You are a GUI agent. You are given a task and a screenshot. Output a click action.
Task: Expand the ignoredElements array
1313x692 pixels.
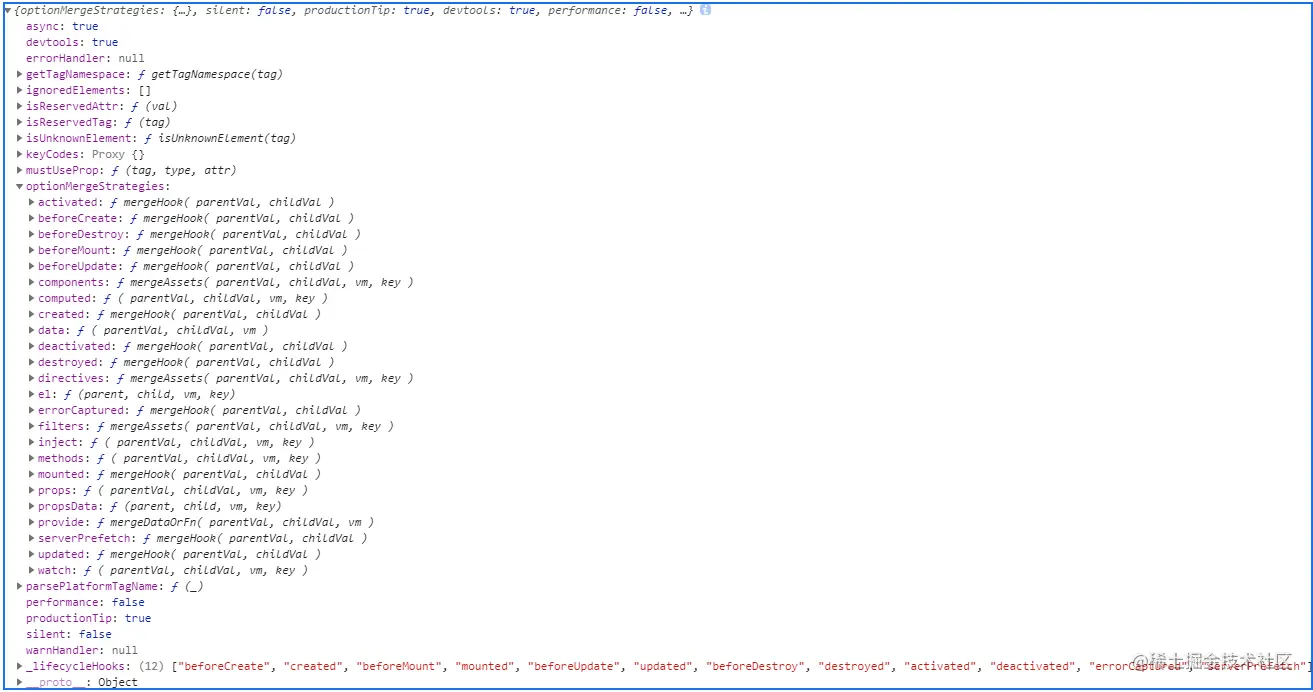tap(19, 90)
